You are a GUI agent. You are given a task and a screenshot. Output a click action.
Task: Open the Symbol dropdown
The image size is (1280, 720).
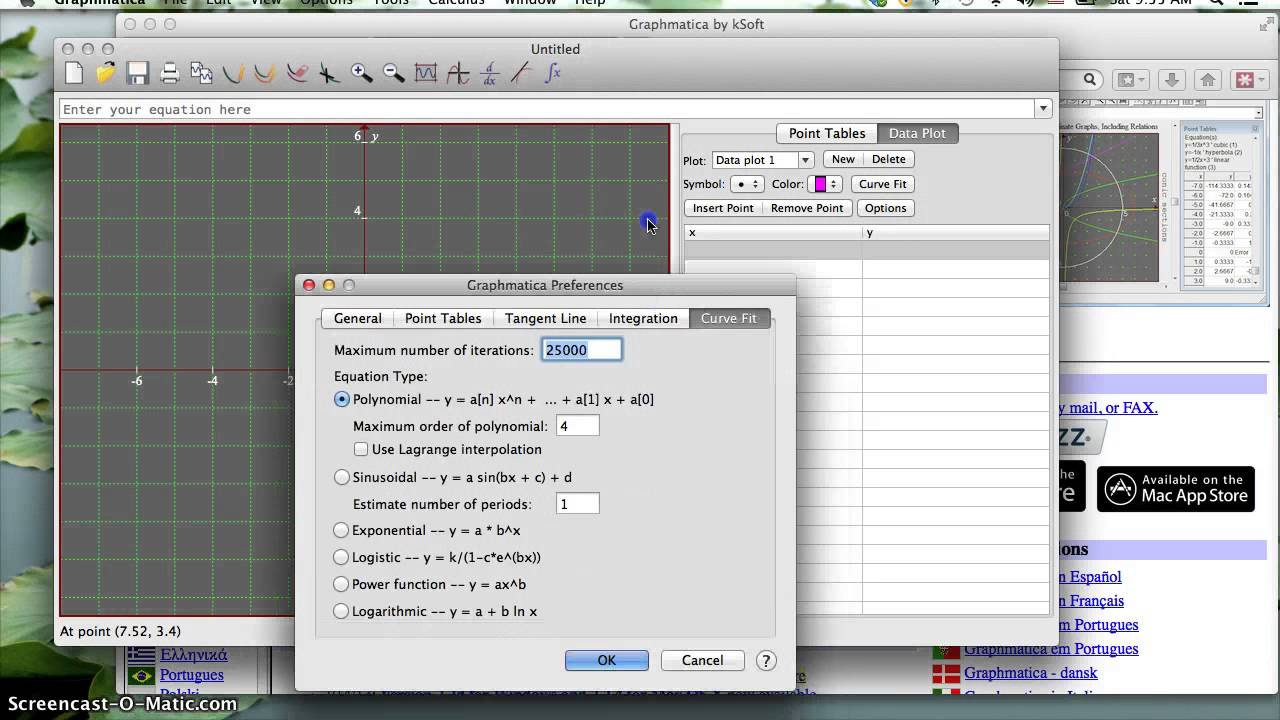coord(747,184)
